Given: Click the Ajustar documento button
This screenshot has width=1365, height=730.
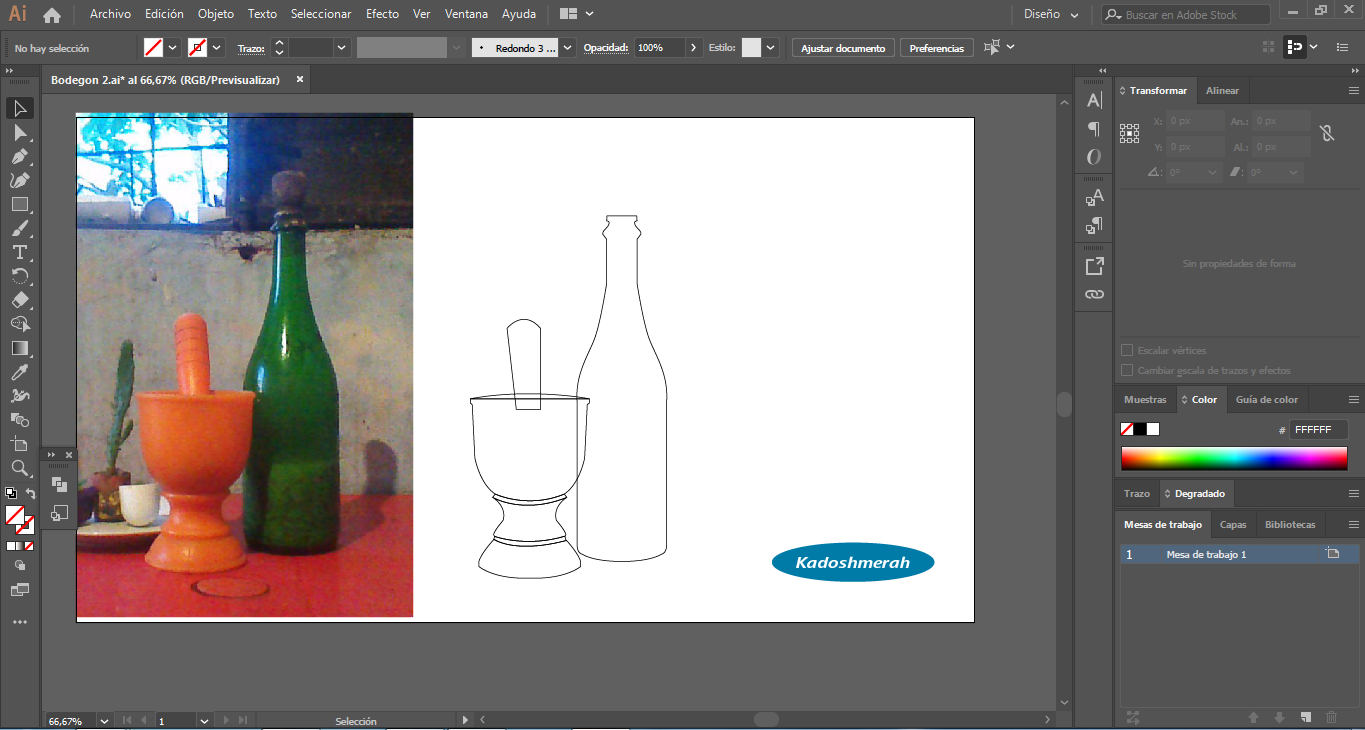Looking at the screenshot, I should [843, 48].
